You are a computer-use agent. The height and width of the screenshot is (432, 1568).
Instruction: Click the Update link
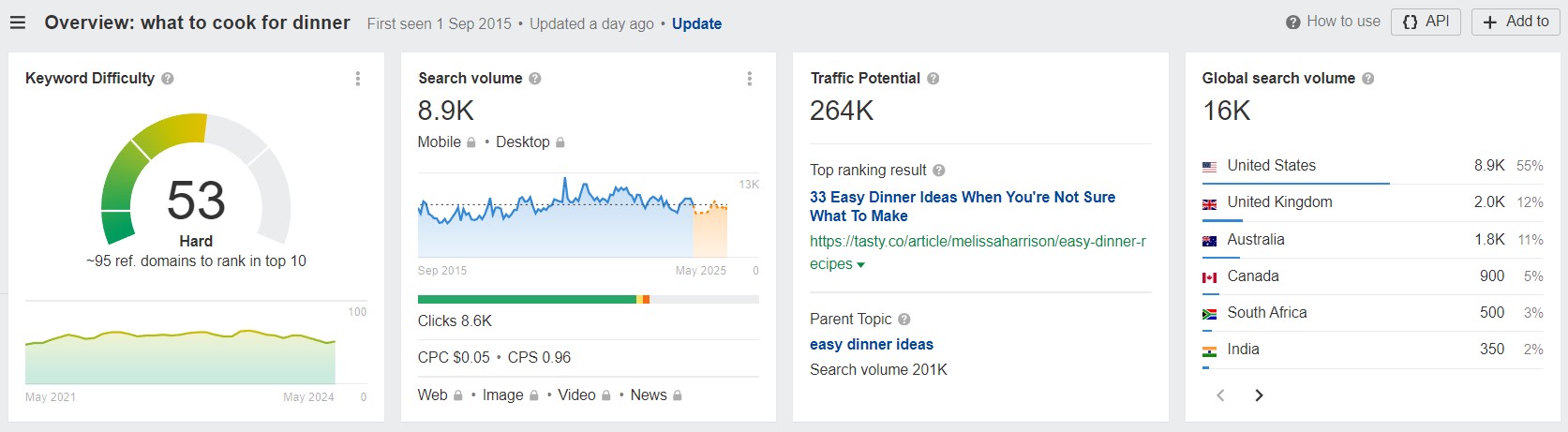[696, 24]
